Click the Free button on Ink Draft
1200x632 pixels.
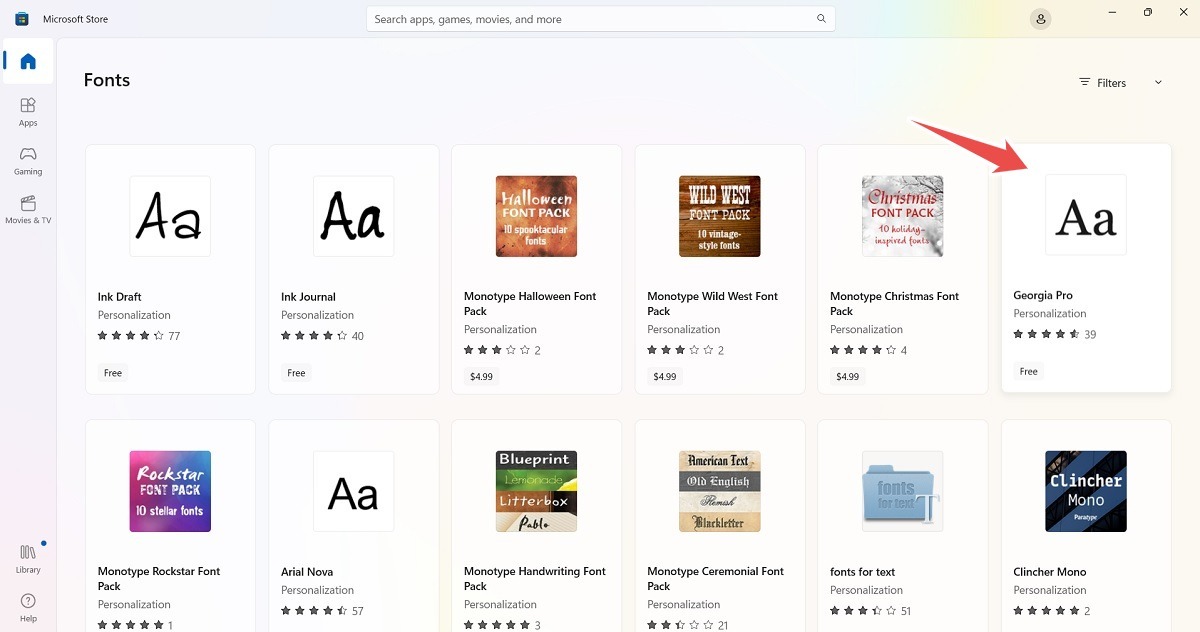point(112,372)
